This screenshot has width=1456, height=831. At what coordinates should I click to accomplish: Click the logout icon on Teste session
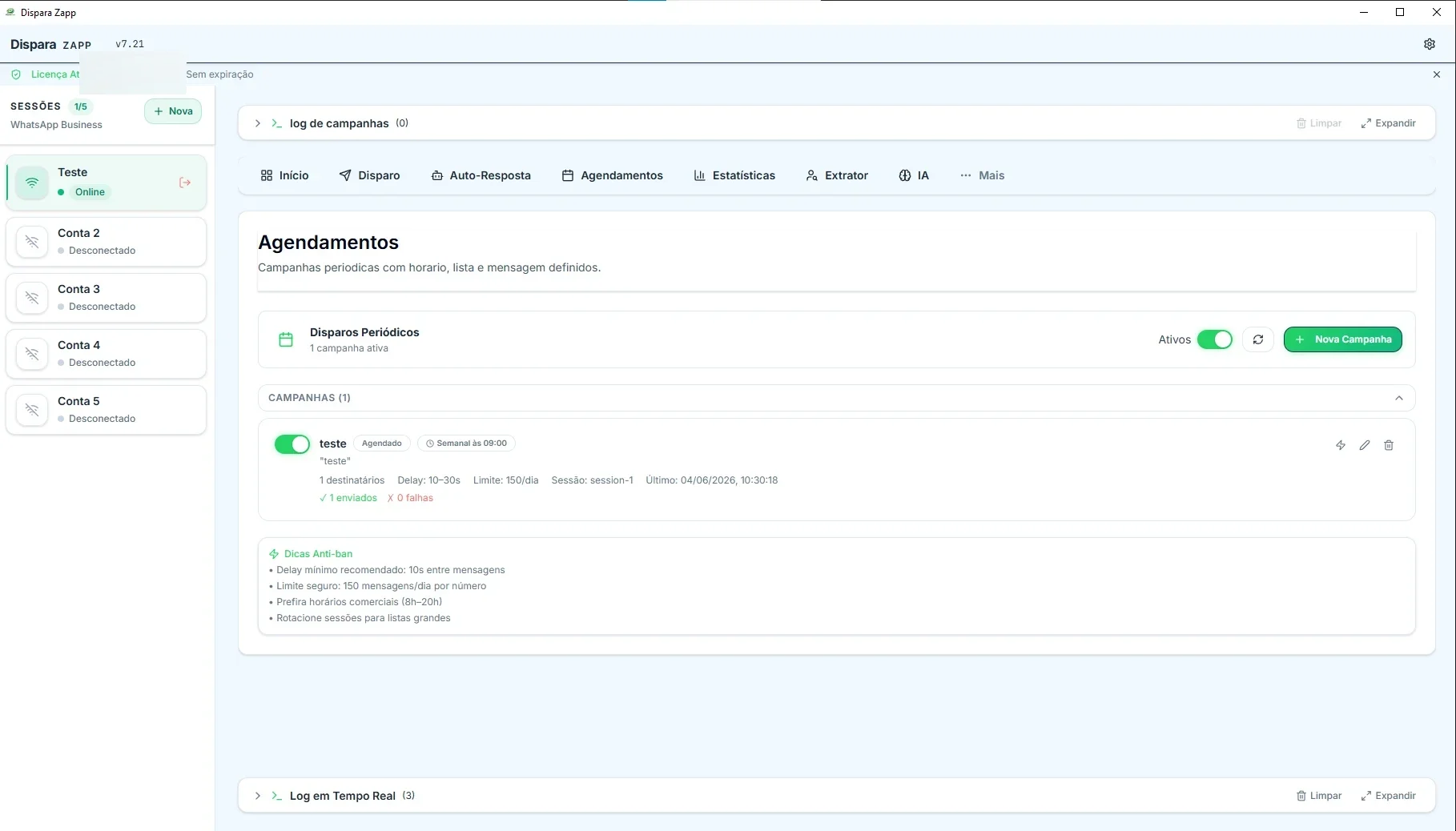(185, 183)
